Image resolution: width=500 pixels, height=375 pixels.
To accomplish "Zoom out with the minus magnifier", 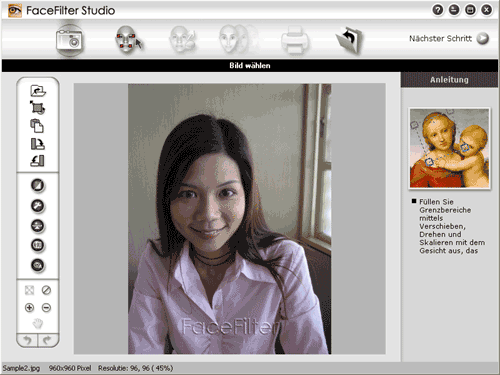I will point(46,307).
